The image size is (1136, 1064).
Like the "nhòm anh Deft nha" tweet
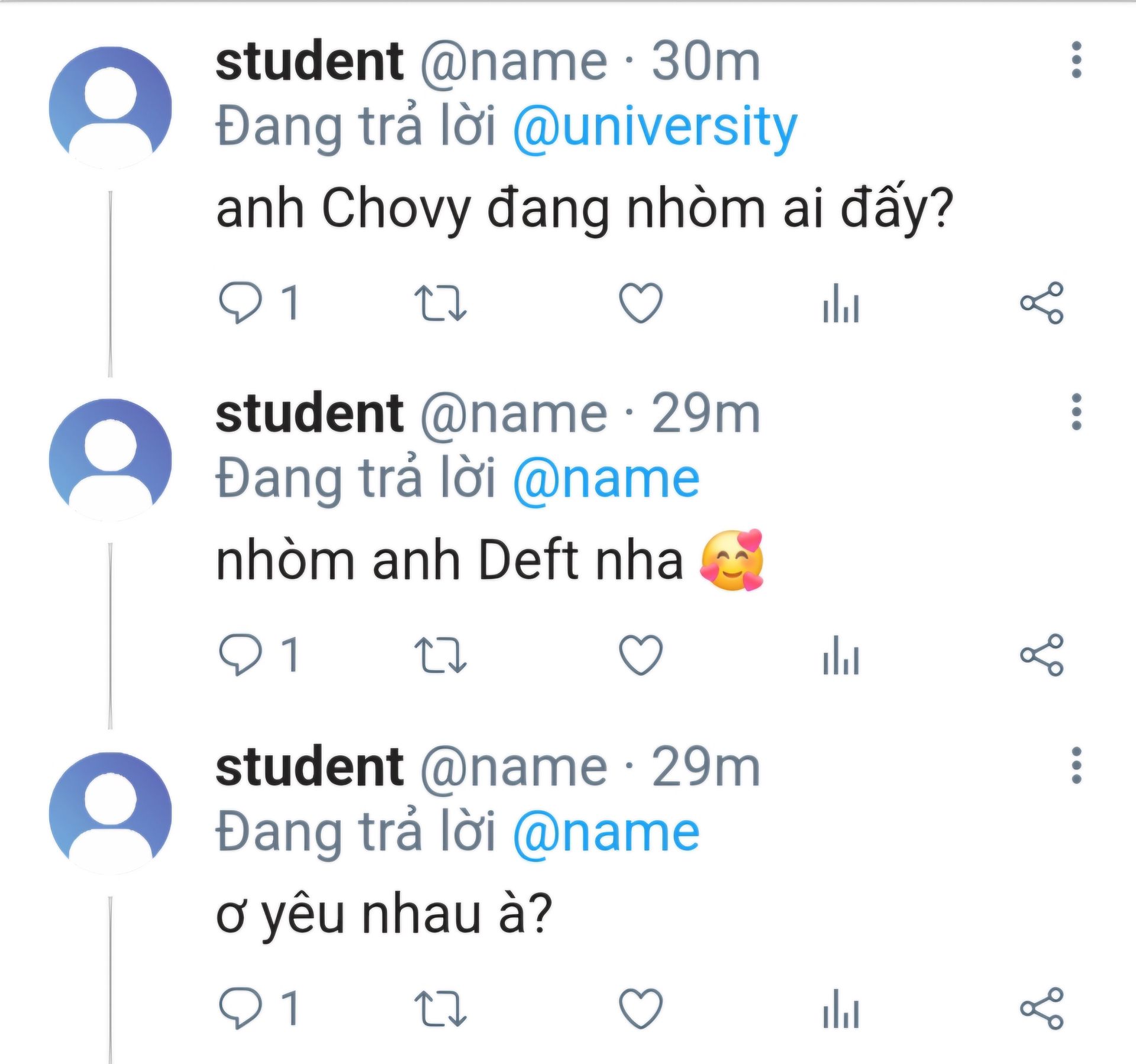coord(640,654)
